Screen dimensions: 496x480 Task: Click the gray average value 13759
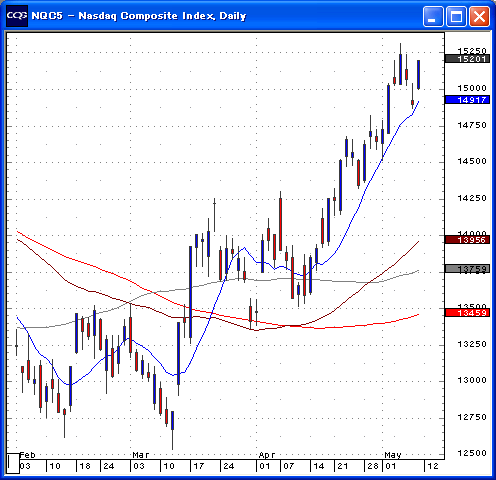tap(467, 269)
